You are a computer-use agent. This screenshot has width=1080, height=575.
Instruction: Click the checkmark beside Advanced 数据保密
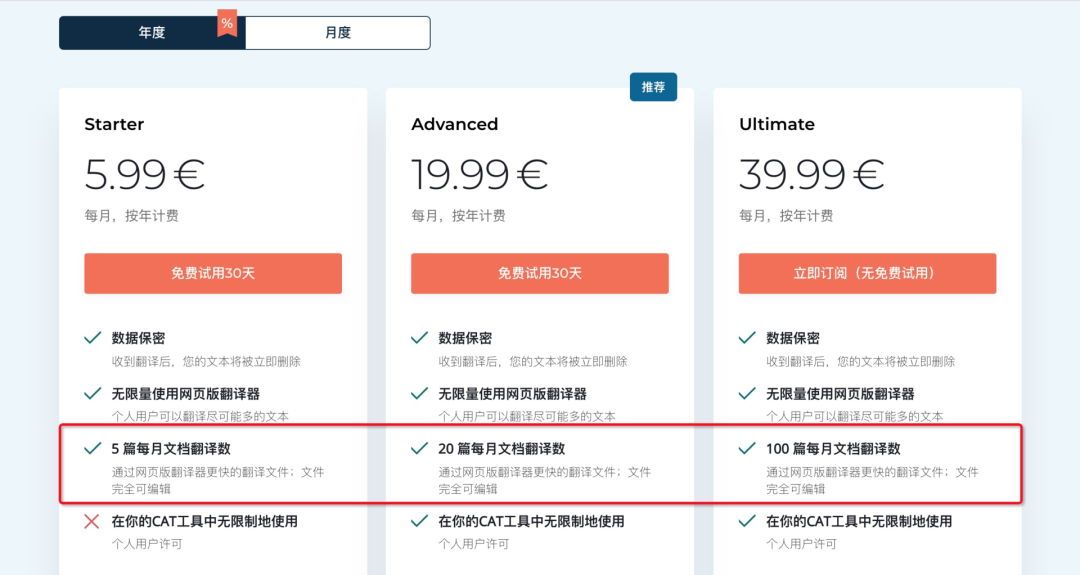[419, 338]
